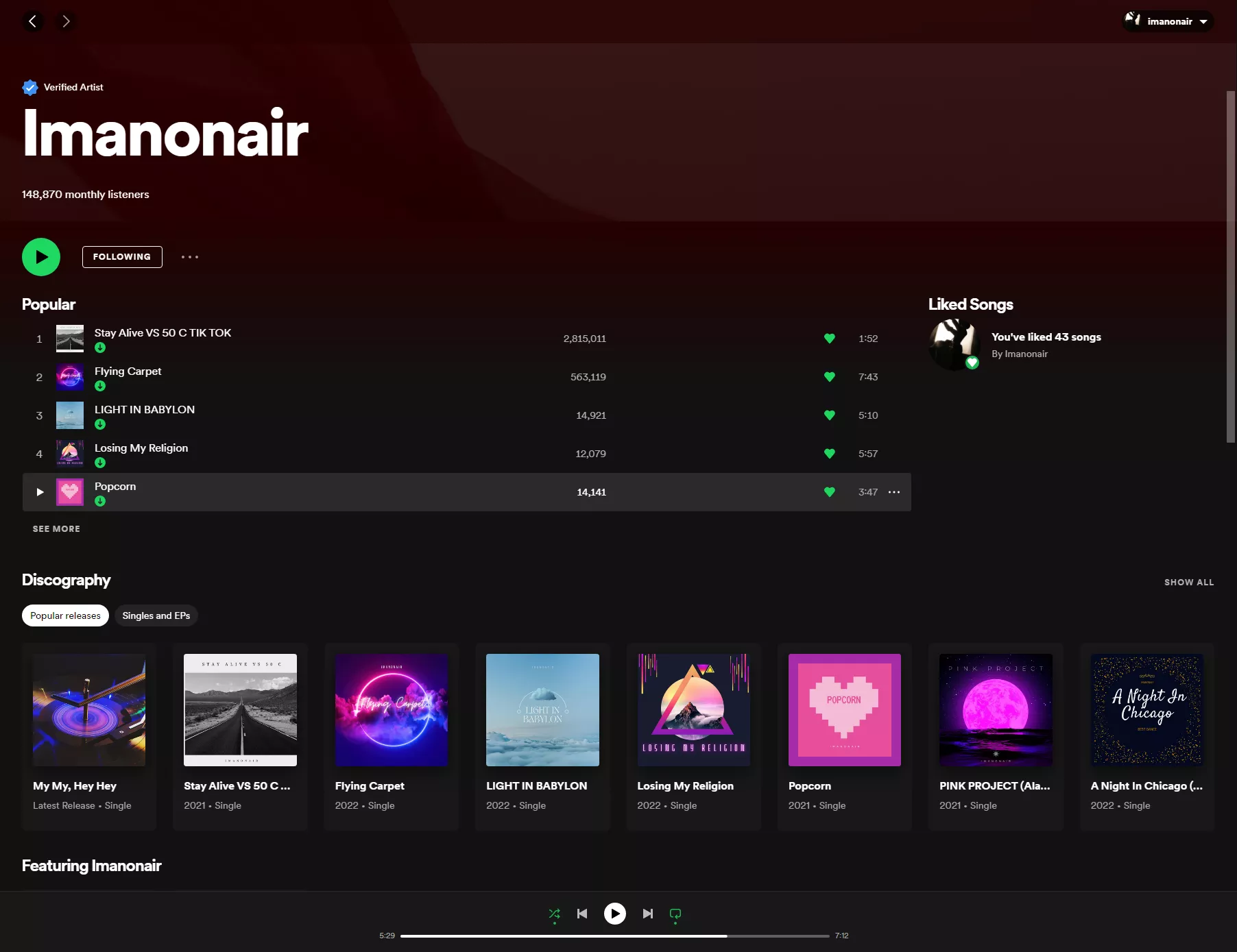Image resolution: width=1237 pixels, height=952 pixels.
Task: Unlike the Flying Carpet track
Action: (829, 377)
